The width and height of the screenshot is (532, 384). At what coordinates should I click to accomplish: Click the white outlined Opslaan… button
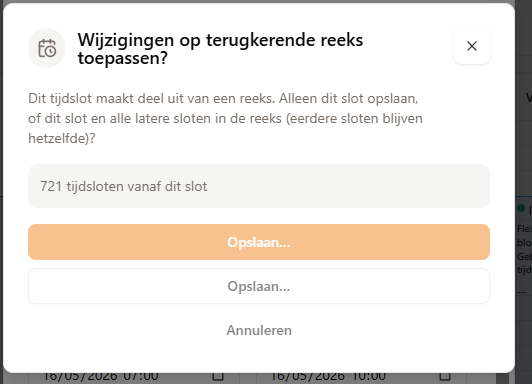pyautogui.click(x=259, y=286)
